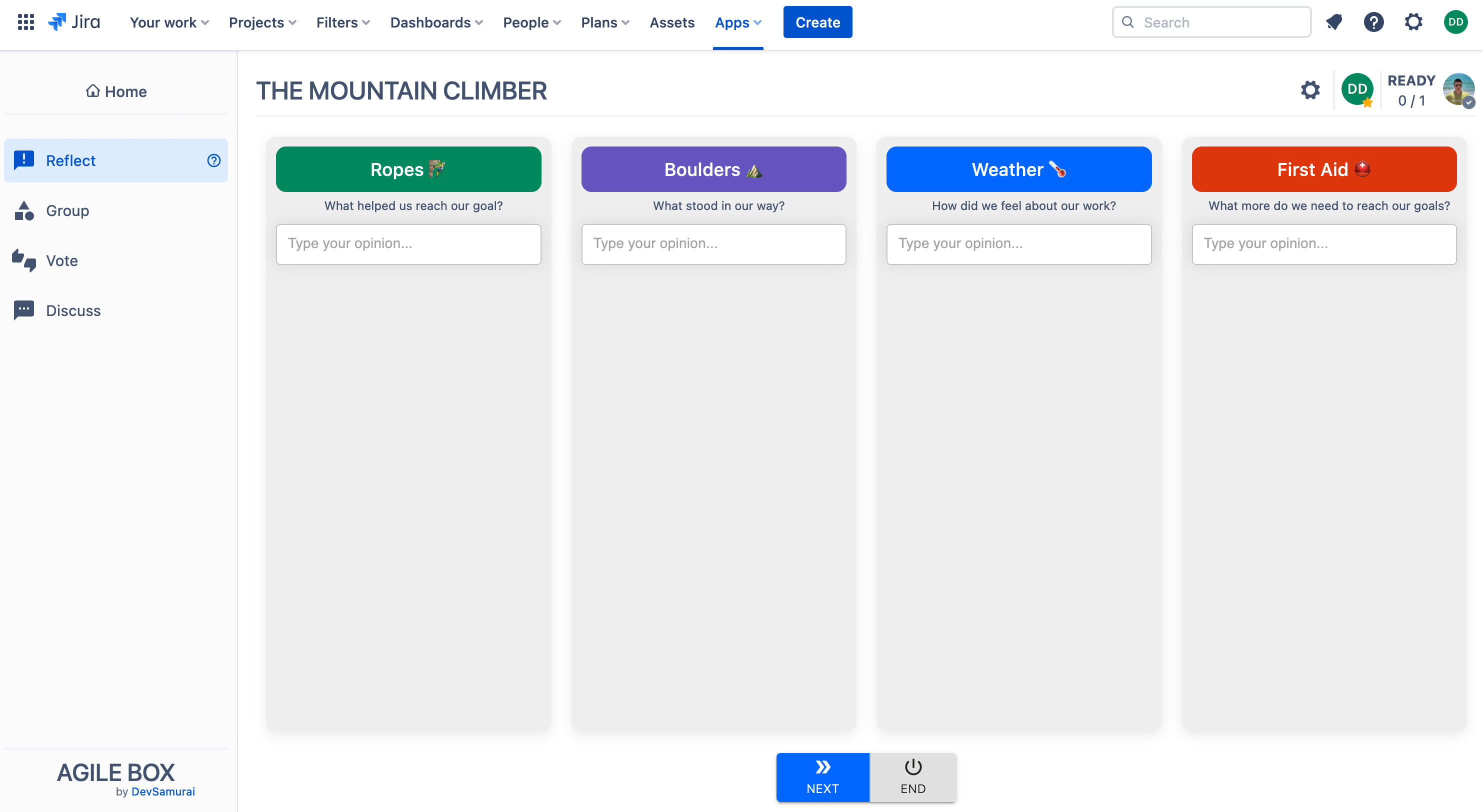Focus the Boulders opinion input field

pyautogui.click(x=713, y=244)
